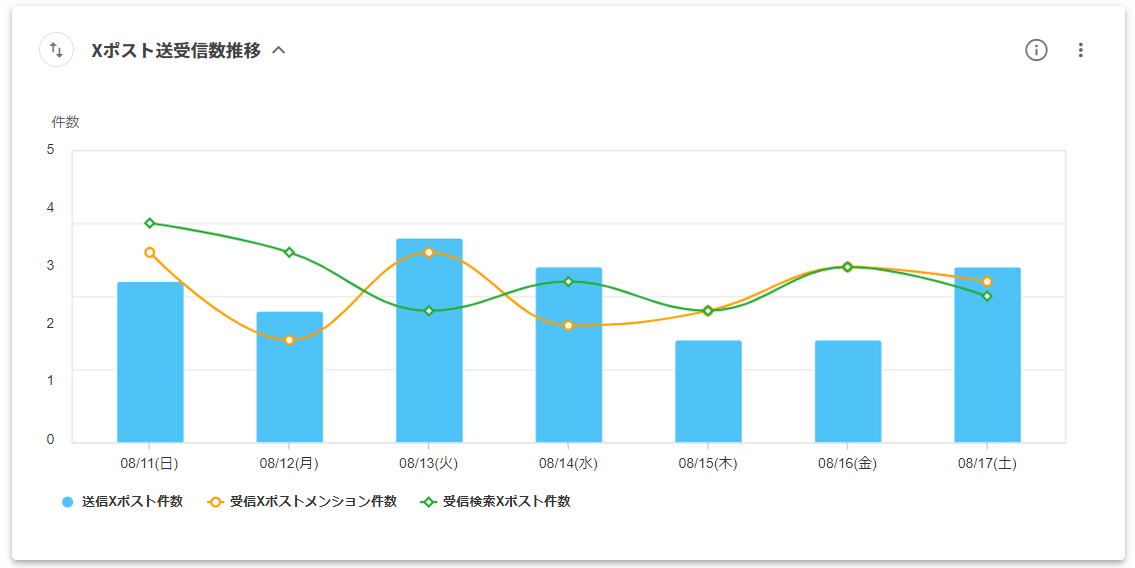Toggle the 受信検索Xポスト件数 legend series

pyautogui.click(x=506, y=502)
